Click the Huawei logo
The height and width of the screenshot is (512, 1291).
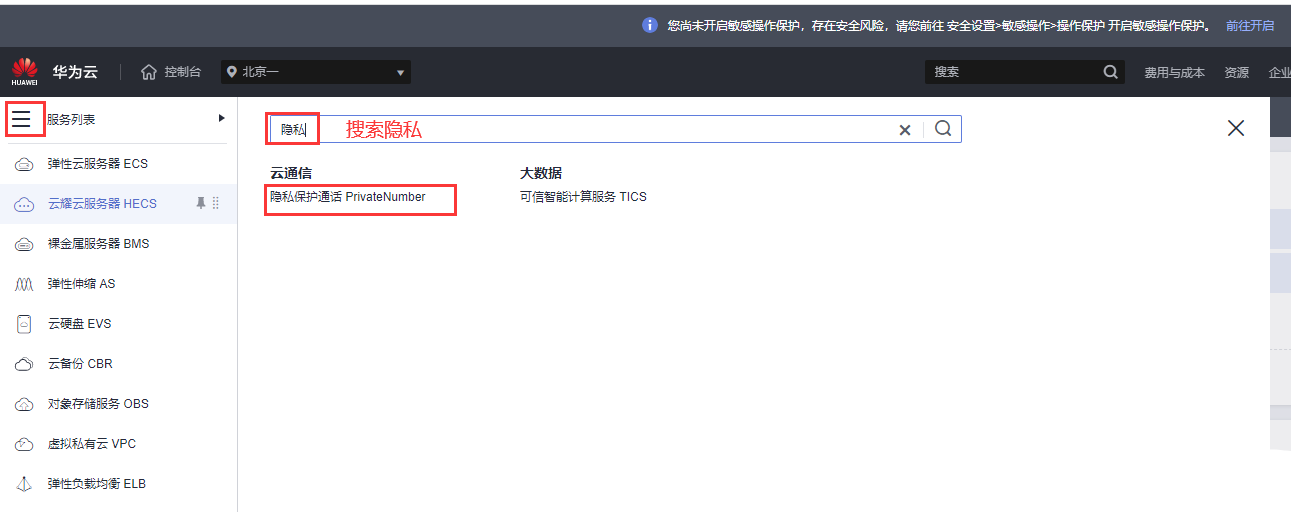pos(24,72)
